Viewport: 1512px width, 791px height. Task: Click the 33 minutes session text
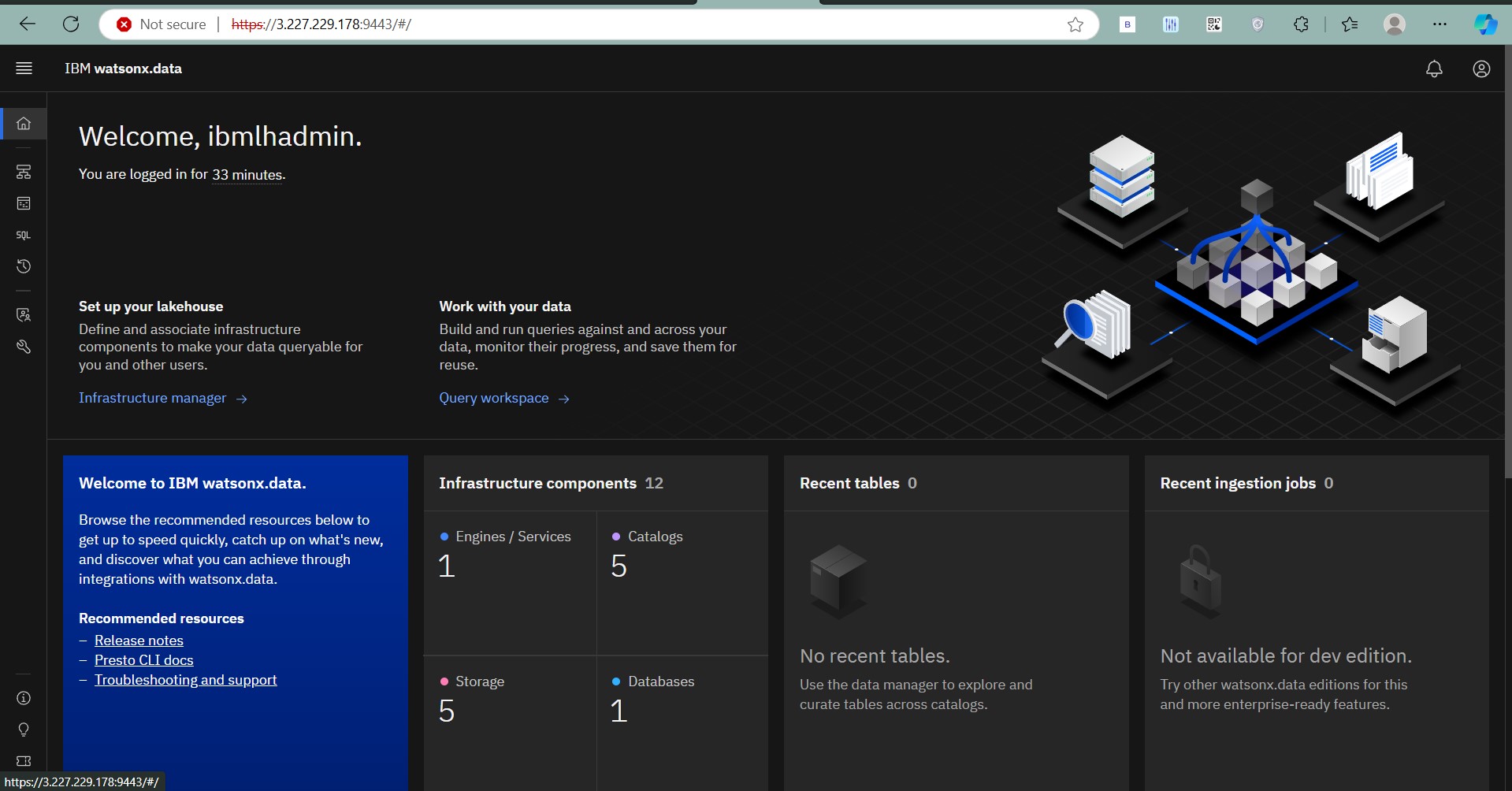(247, 174)
